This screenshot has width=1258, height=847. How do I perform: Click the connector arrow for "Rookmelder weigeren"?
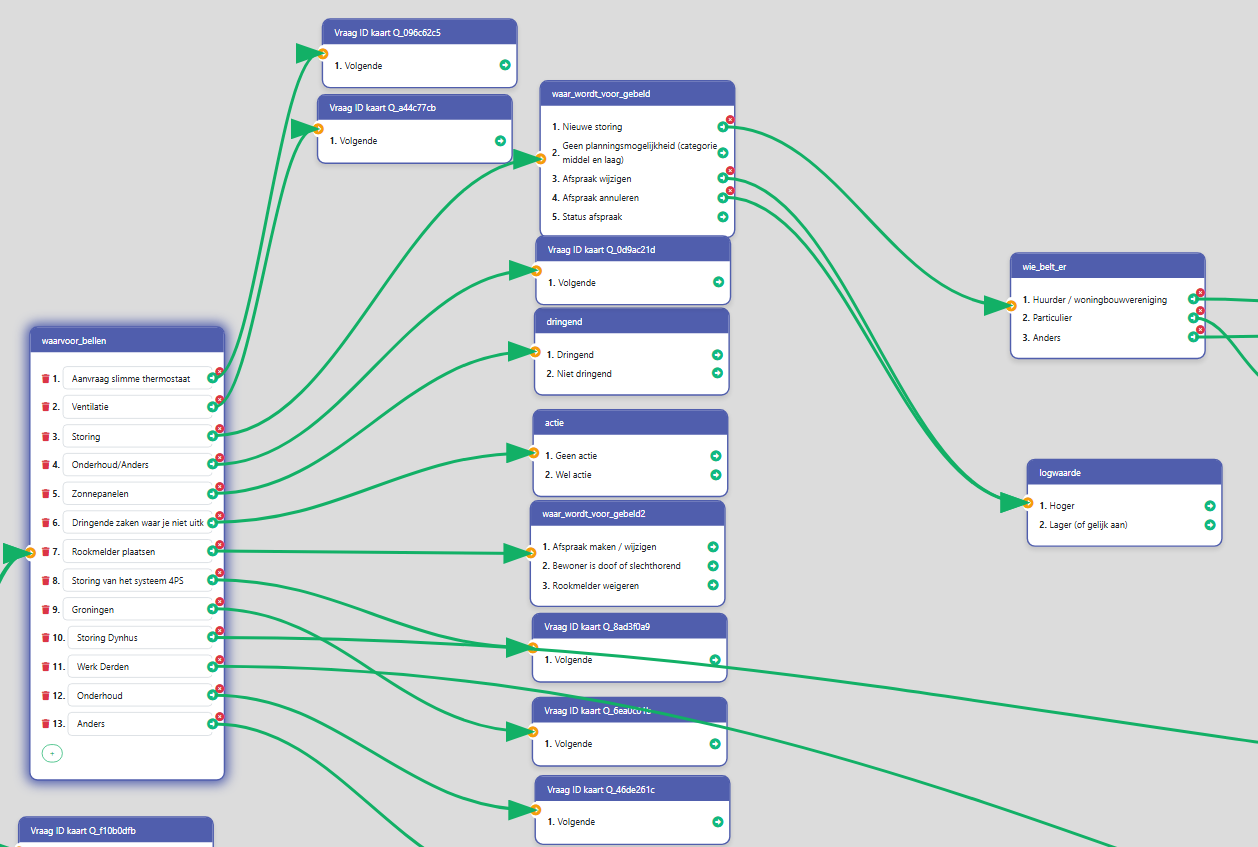(x=712, y=584)
